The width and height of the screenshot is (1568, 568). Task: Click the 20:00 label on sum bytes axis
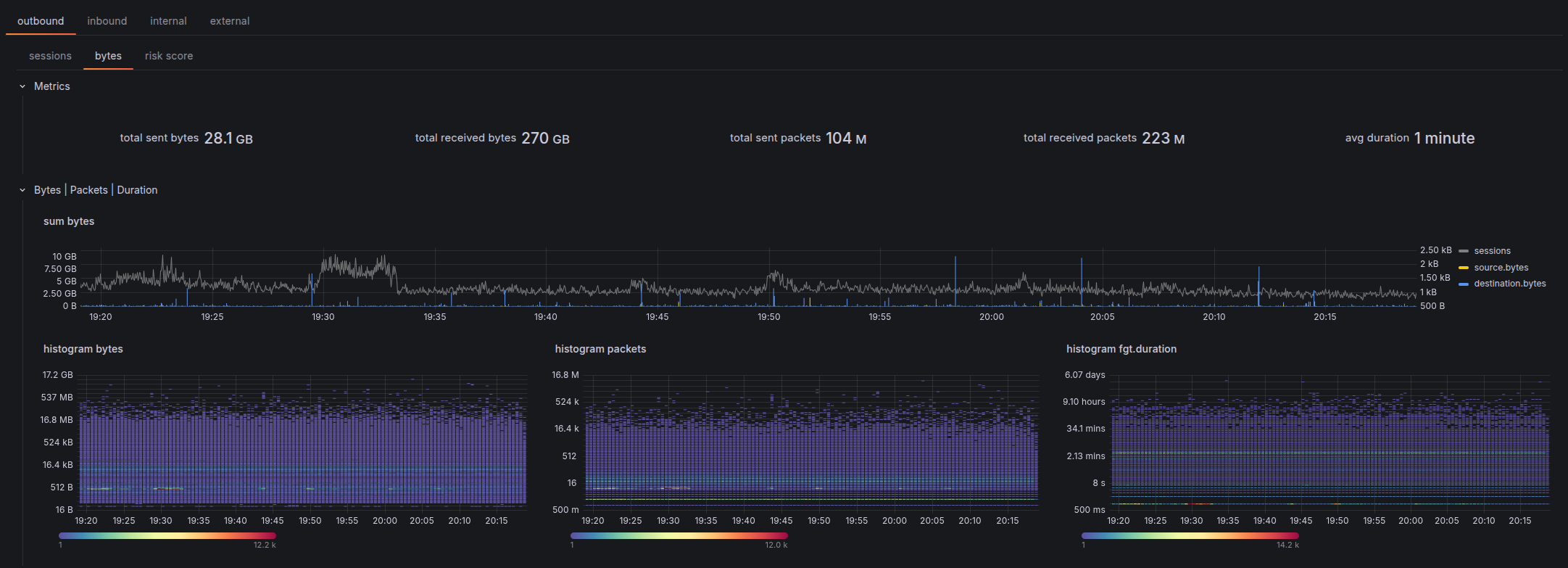tap(992, 317)
